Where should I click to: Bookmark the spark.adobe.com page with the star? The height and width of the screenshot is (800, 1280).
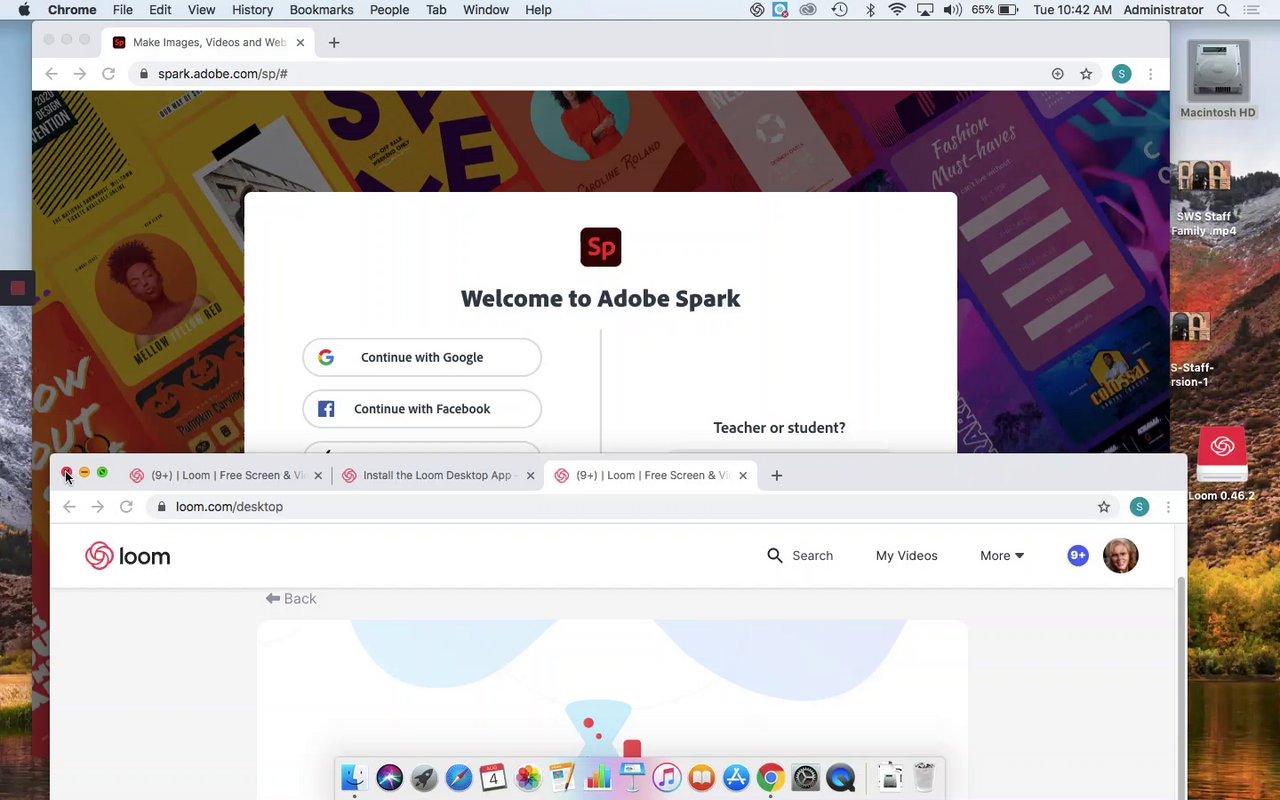pos(1086,74)
